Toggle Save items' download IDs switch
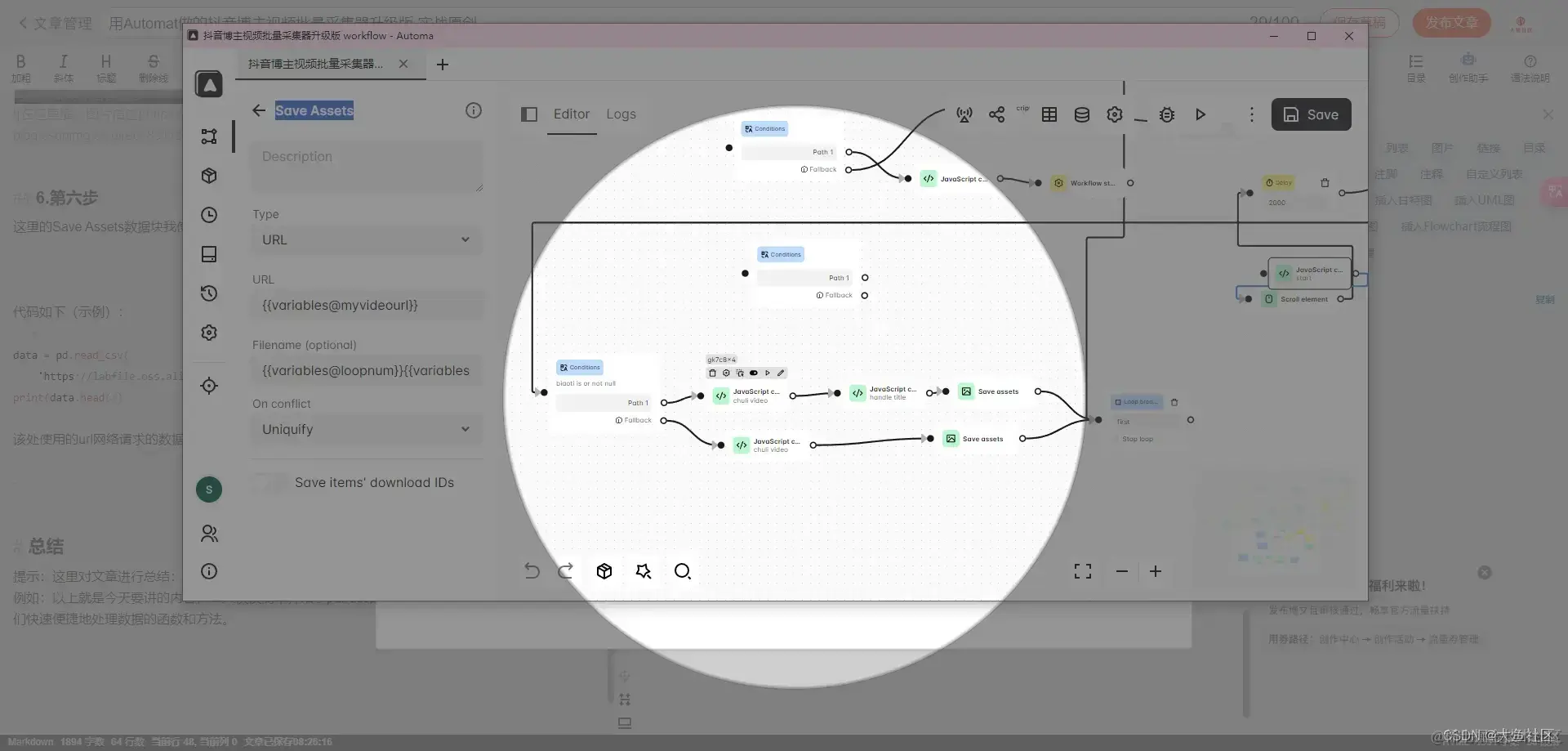Screen dimensions: 1568x751 (x=269, y=482)
